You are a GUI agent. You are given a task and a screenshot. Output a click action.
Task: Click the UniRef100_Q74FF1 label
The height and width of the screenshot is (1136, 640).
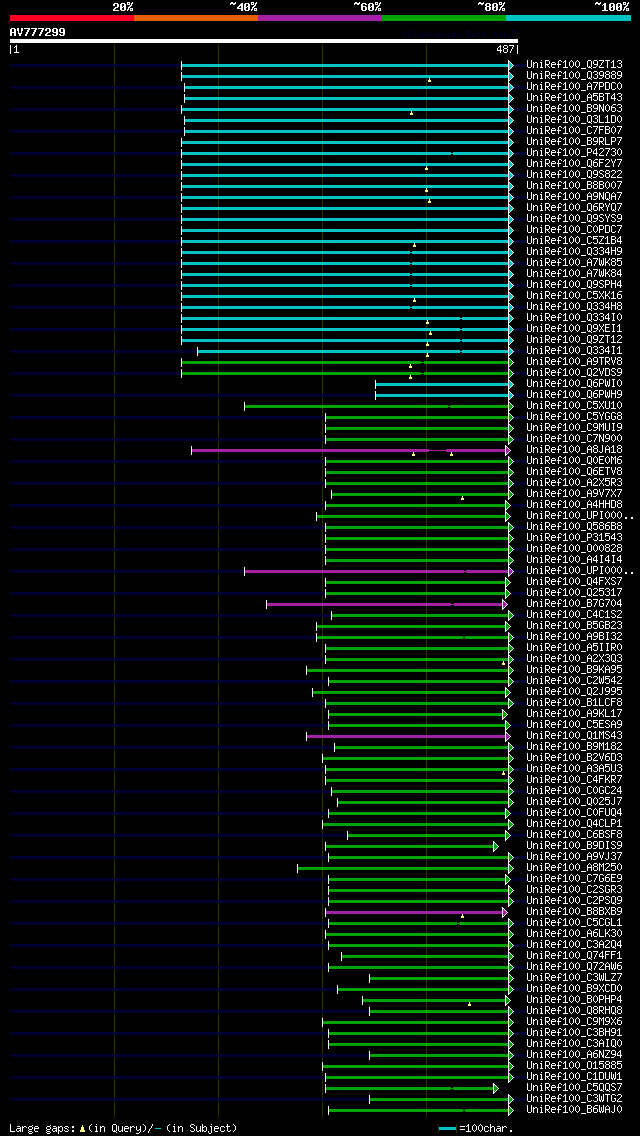point(575,956)
